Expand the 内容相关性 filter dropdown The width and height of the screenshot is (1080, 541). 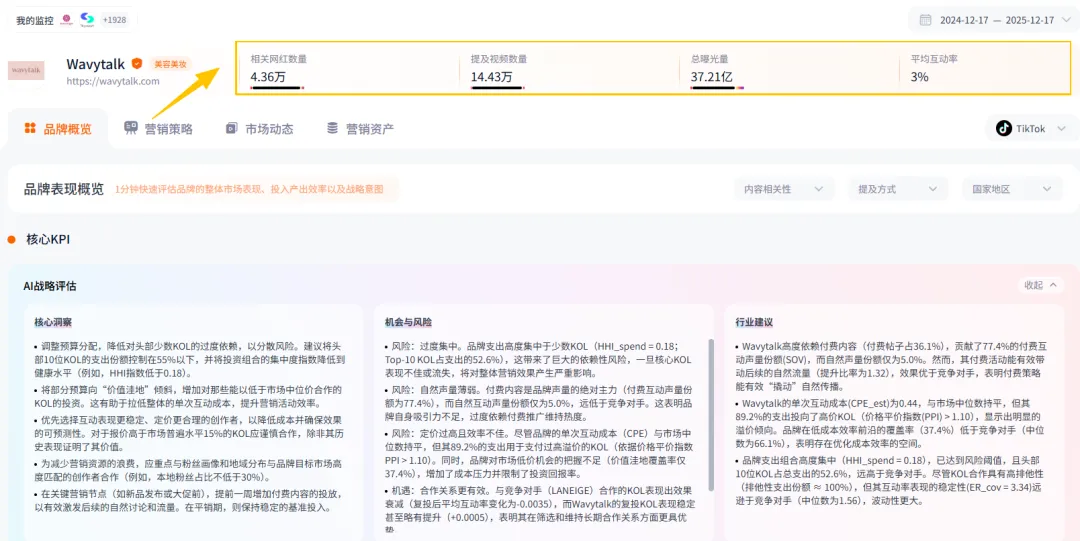pos(783,189)
